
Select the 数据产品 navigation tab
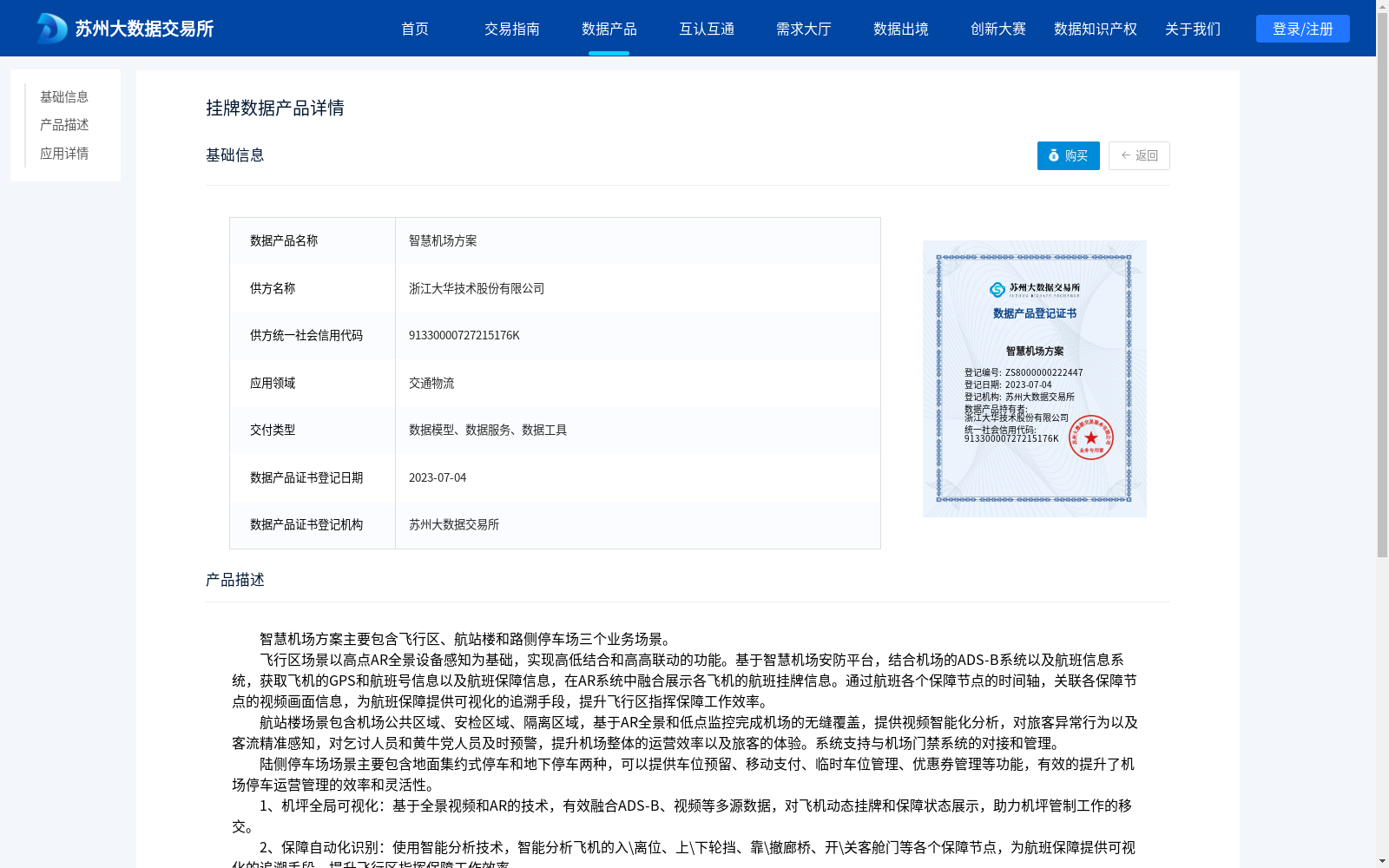(x=609, y=29)
